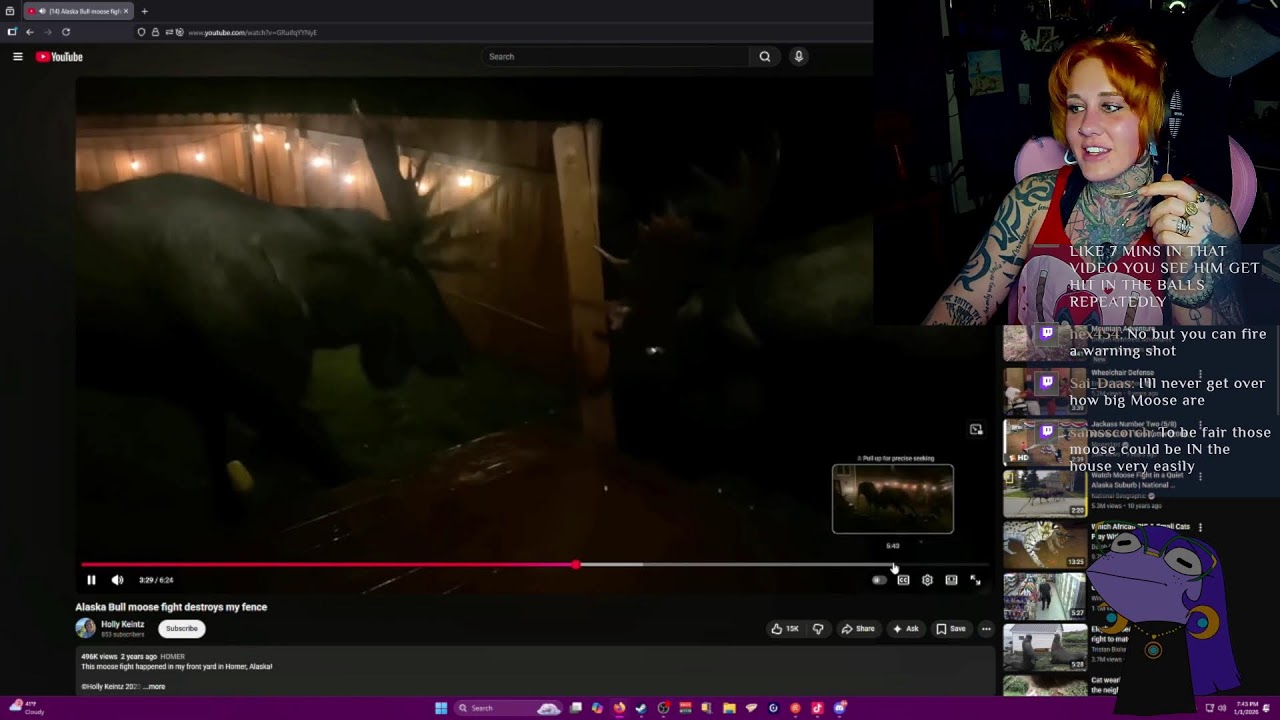Open the taskbar weather widget
Viewport: 1280px width, 720px height.
click(x=28, y=708)
